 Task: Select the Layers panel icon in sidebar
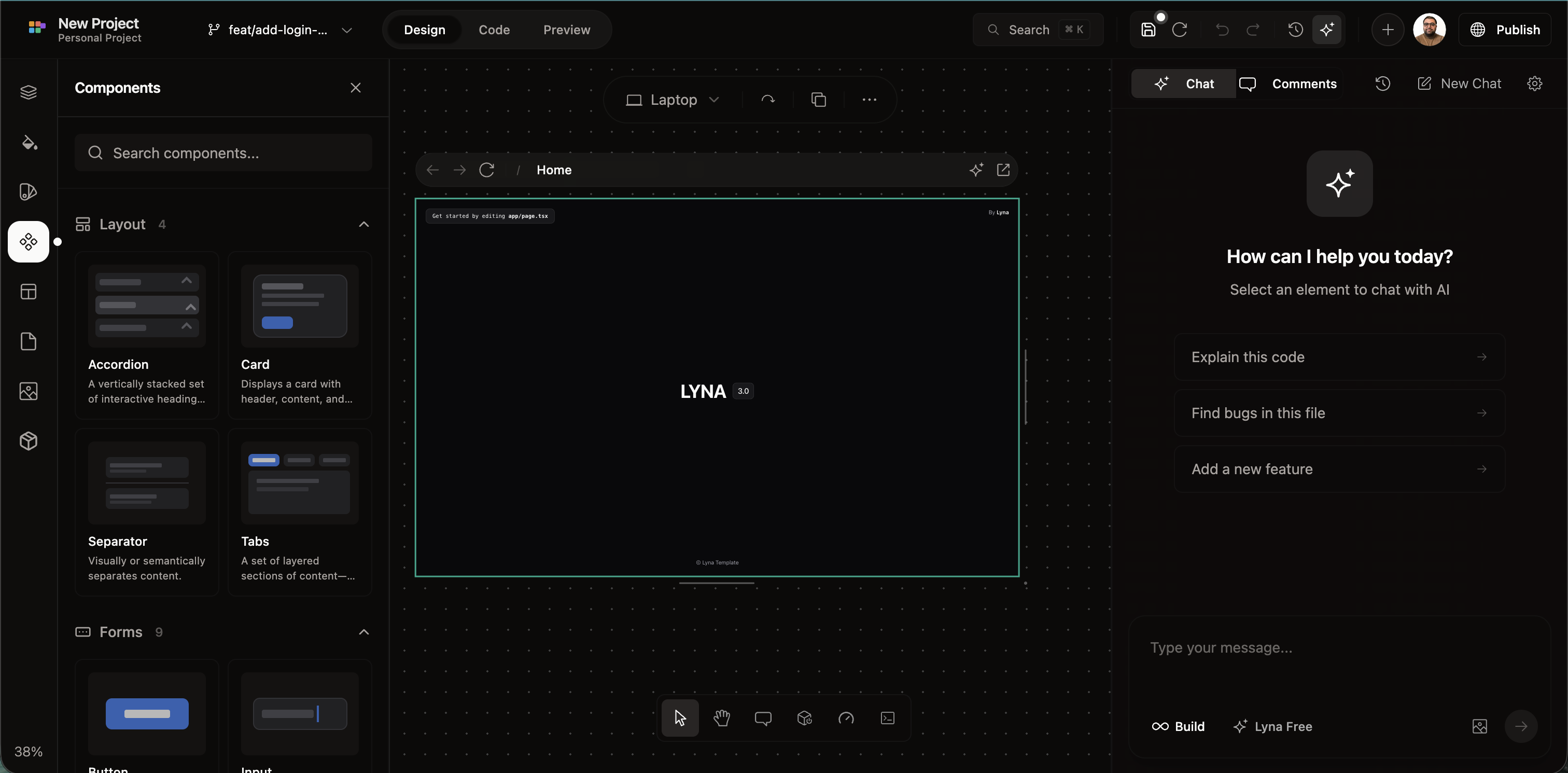click(29, 92)
